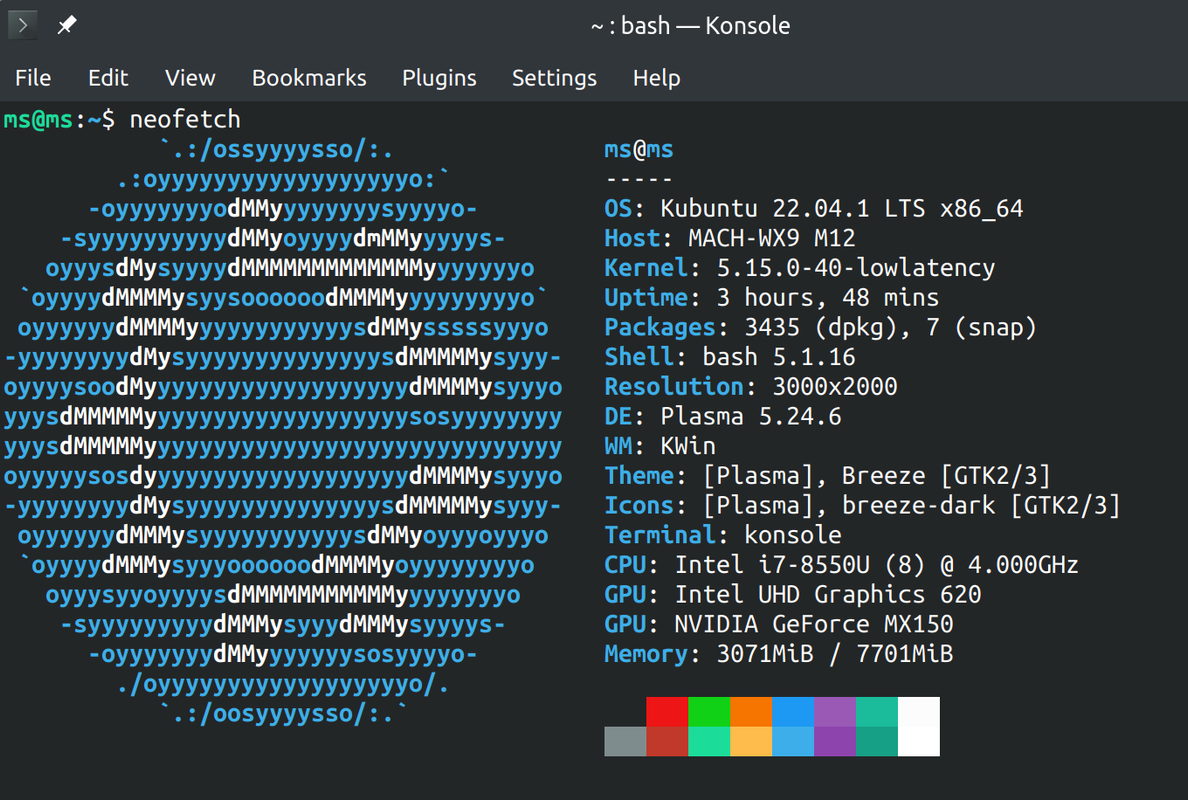The width and height of the screenshot is (1188, 800).
Task: Click the Uptime value '3 hours, 48 mins'
Action: tap(828, 298)
